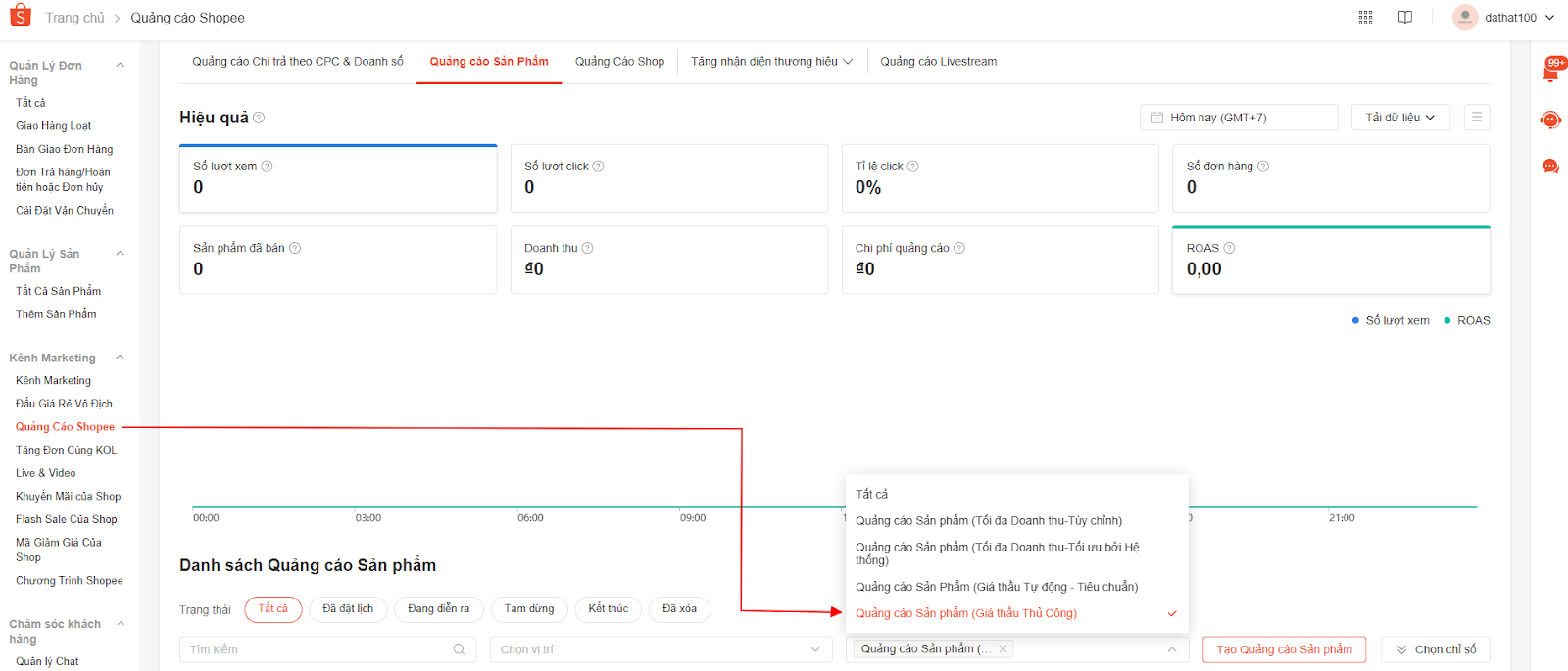Open the chat bubble icon
Image resolution: width=1568 pixels, height=671 pixels.
click(1550, 167)
